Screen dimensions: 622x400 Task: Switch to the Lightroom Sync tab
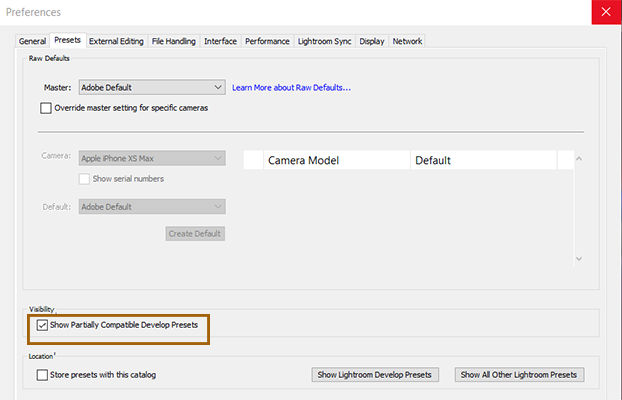[x=324, y=41]
